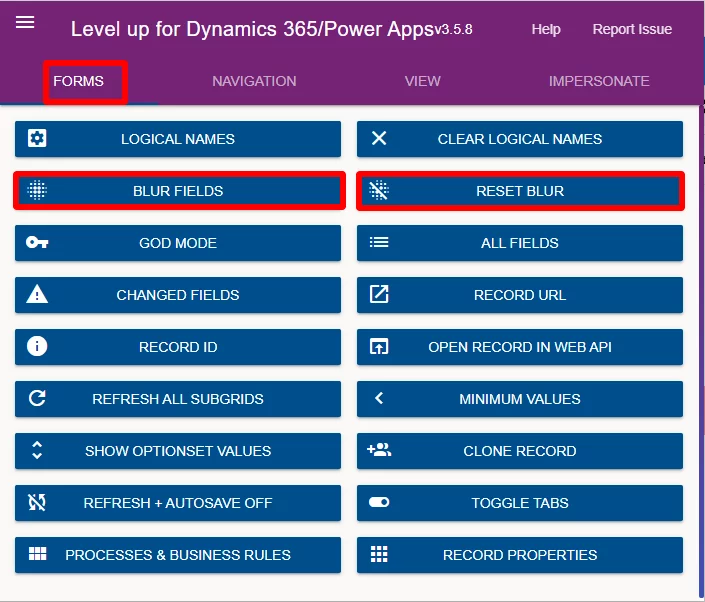
Task: Click the refresh arrow on Refresh All Subgrids
Action: pos(37,398)
